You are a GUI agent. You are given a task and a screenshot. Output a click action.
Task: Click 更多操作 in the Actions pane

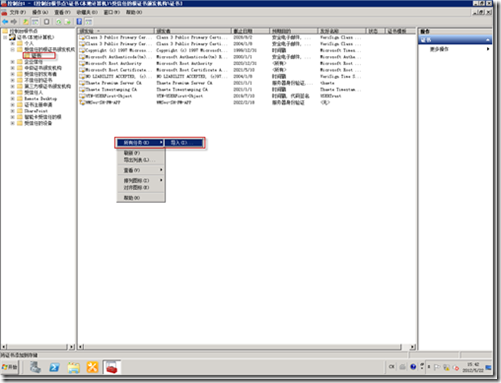click(439, 49)
